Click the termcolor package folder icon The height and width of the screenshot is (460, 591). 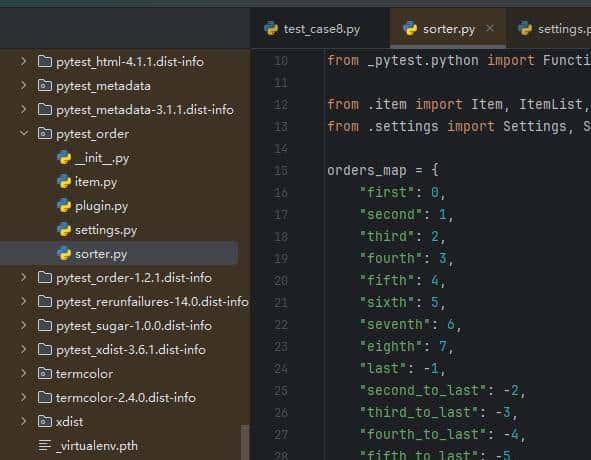[45, 374]
